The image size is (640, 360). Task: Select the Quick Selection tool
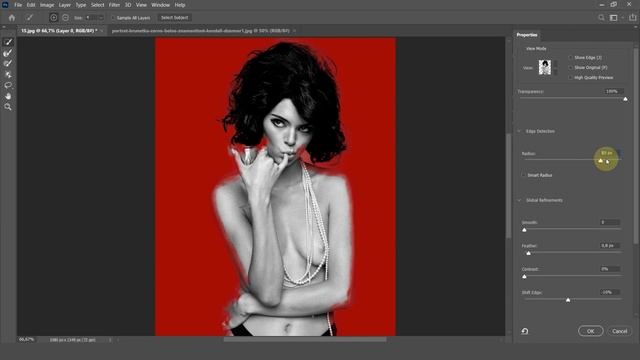click(x=8, y=42)
